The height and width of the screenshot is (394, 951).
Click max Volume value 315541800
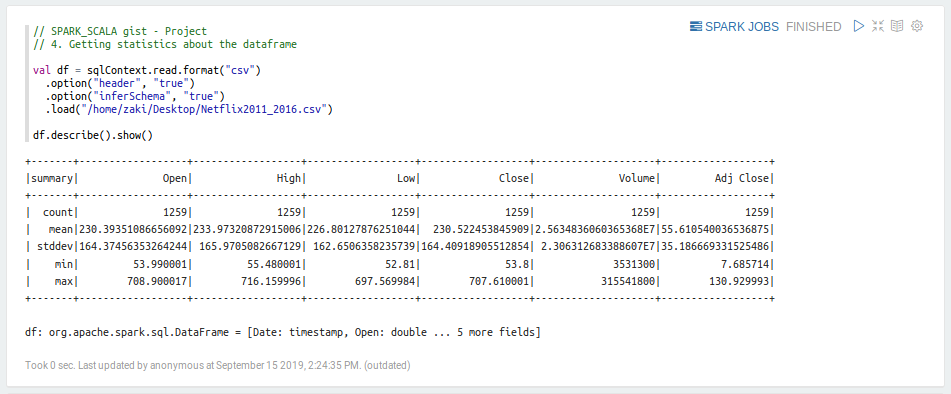(x=628, y=281)
